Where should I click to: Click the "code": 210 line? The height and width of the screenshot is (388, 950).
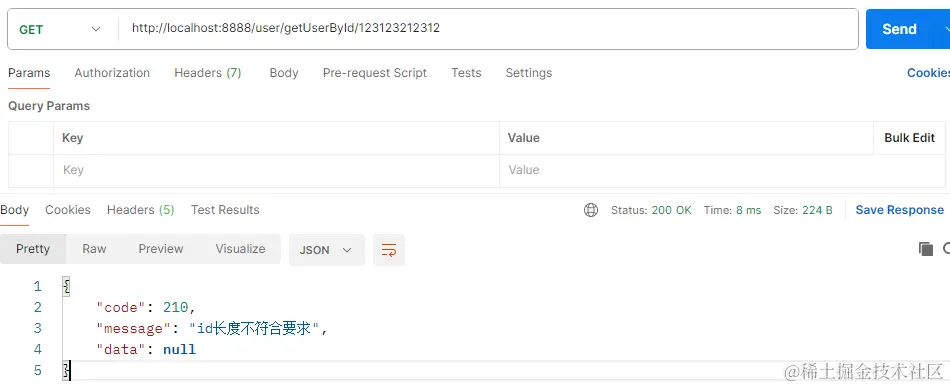point(146,307)
